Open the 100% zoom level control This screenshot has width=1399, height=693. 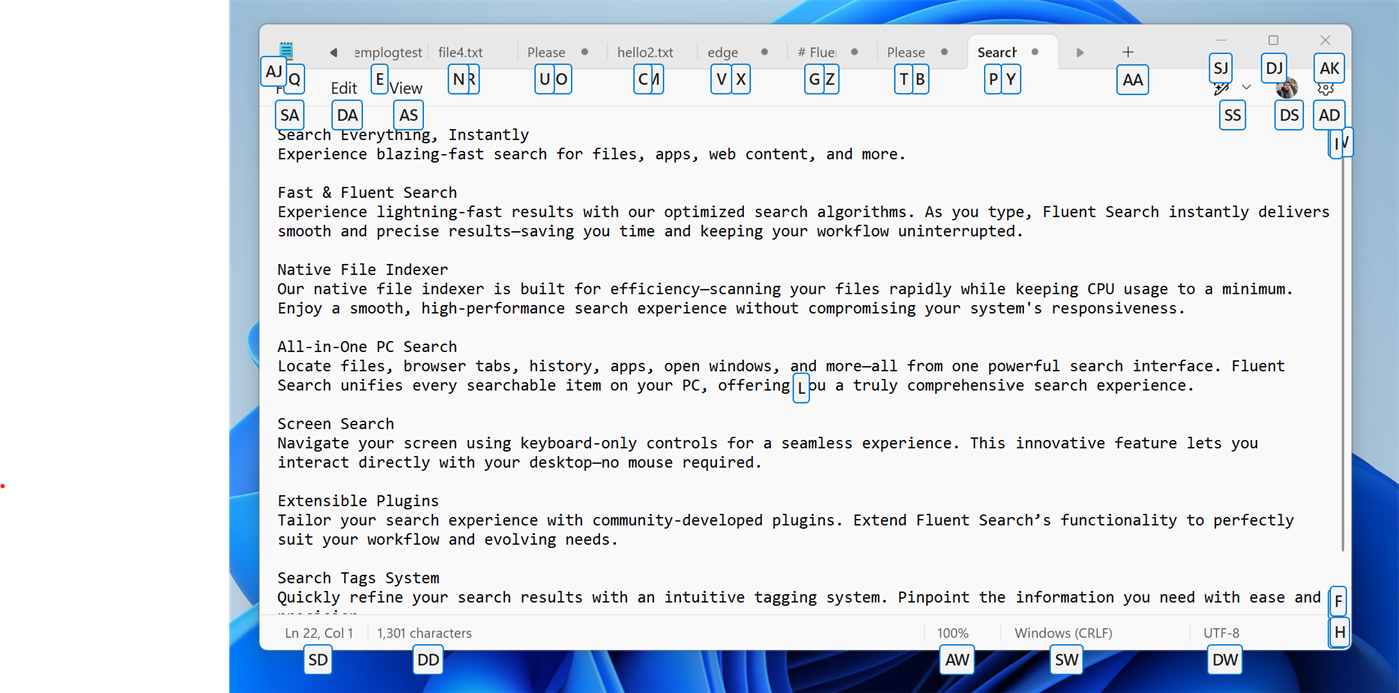(x=951, y=633)
